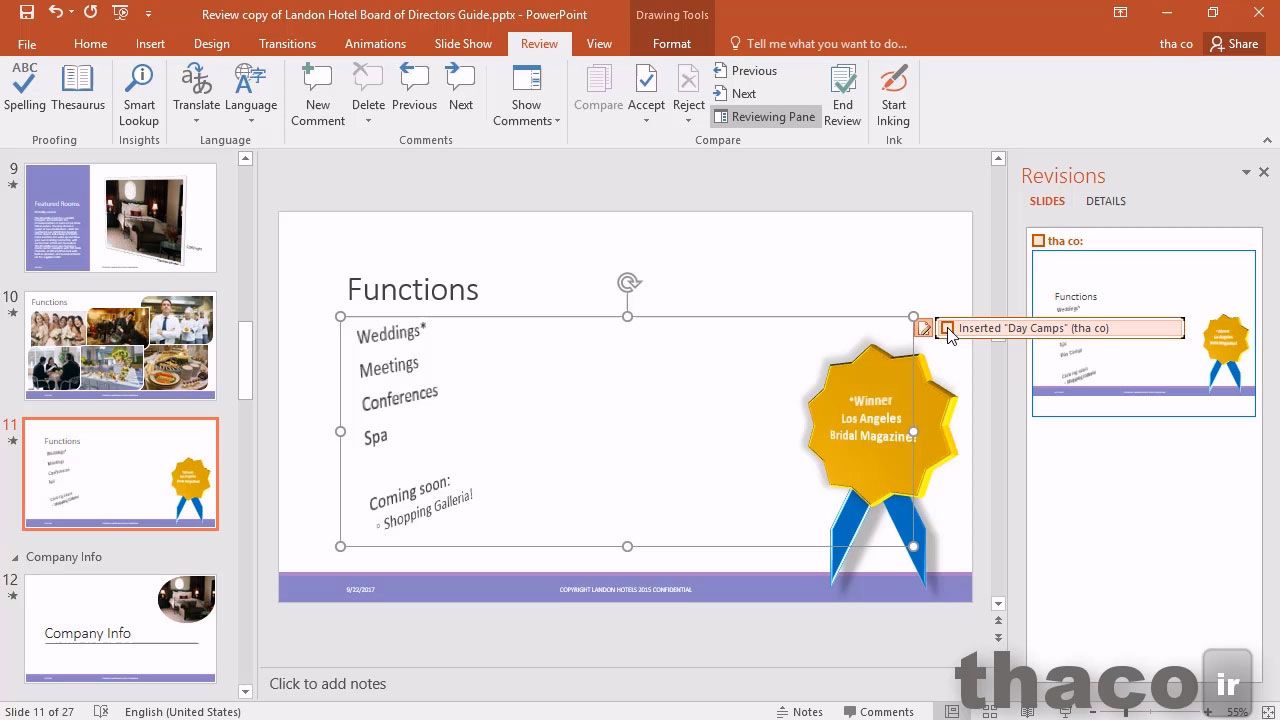Open Notes from the status bar
This screenshot has height=720, width=1280.
[x=800, y=712]
